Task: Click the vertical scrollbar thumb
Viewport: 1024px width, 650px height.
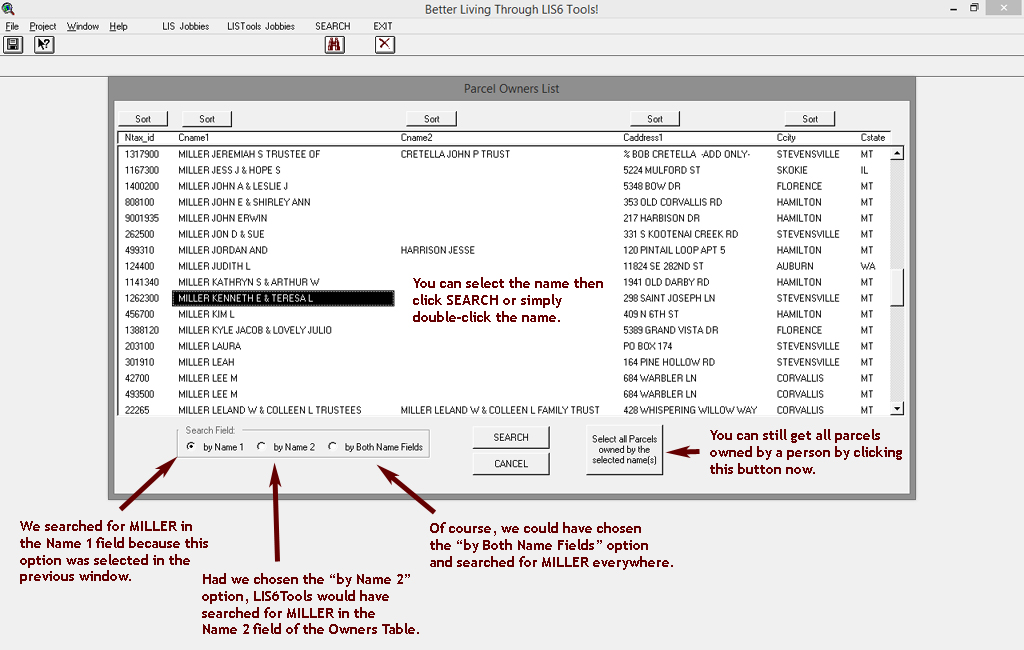Action: click(897, 287)
